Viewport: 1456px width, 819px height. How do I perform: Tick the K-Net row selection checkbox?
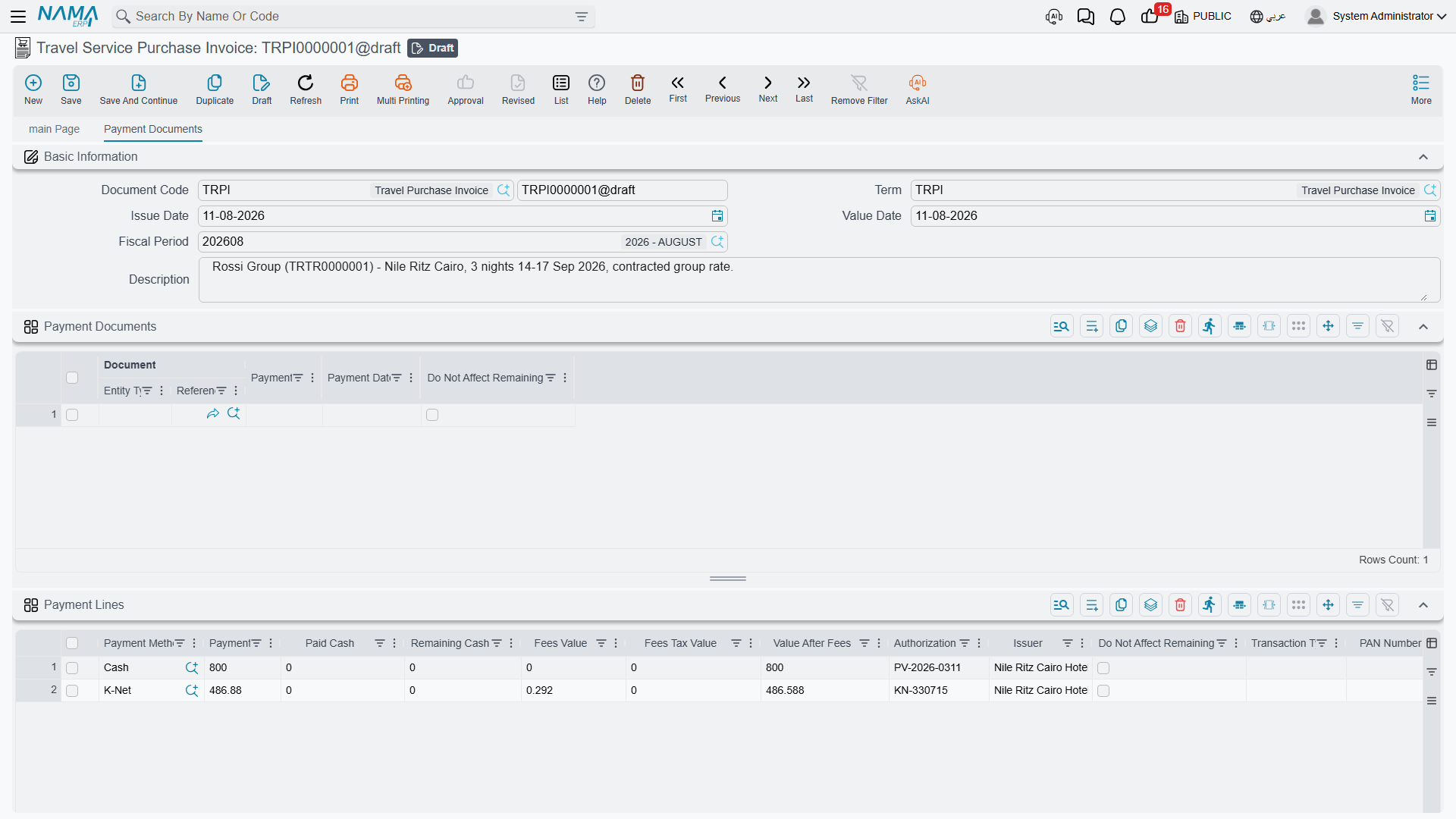(x=72, y=691)
